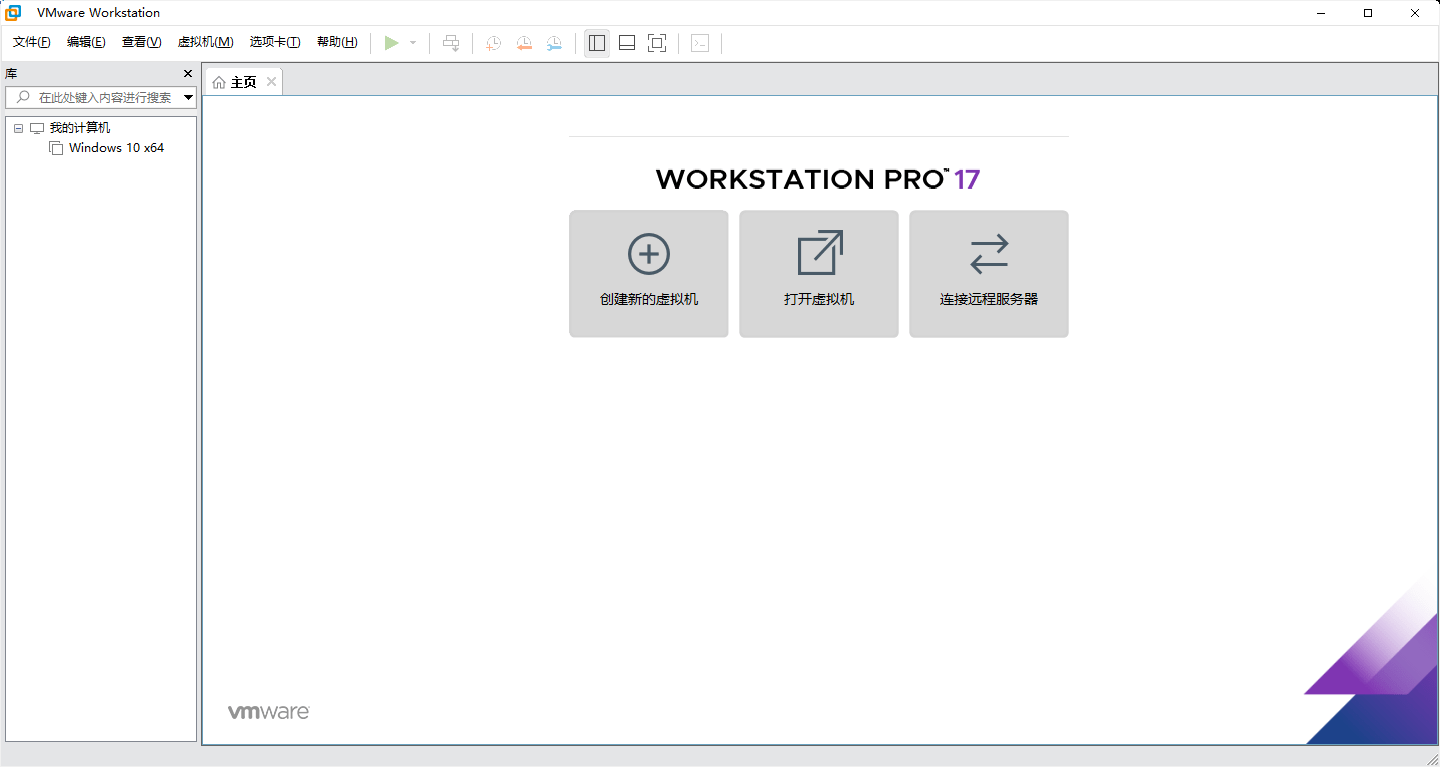Screen dimensions: 1440x767
Task: Click the computer icon beside 我的计算机
Action: (x=37, y=128)
